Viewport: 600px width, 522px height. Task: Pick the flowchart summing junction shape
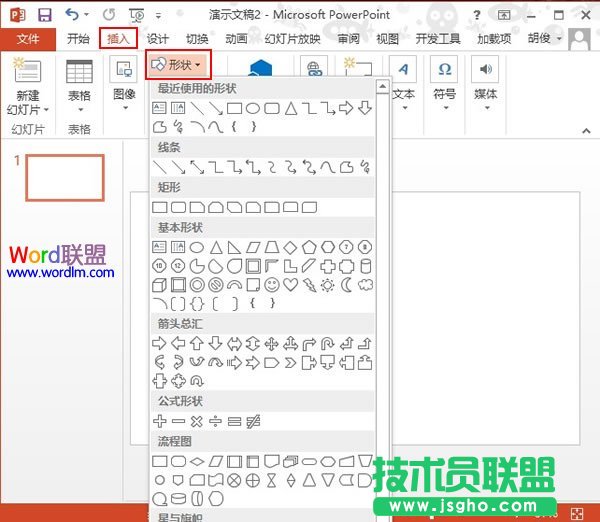pos(234,480)
